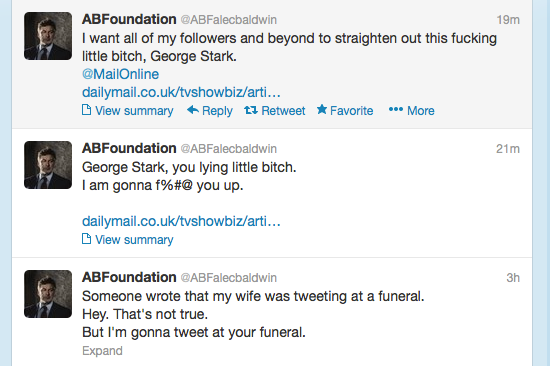Open the @MailOnline mention link
This screenshot has width=550, height=366.
(x=120, y=74)
